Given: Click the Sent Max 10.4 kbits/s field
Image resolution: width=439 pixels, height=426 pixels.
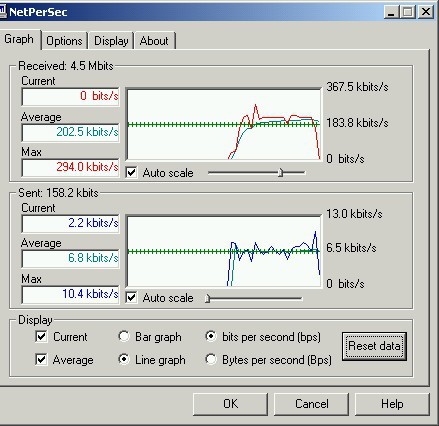Looking at the screenshot, I should coord(70,295).
